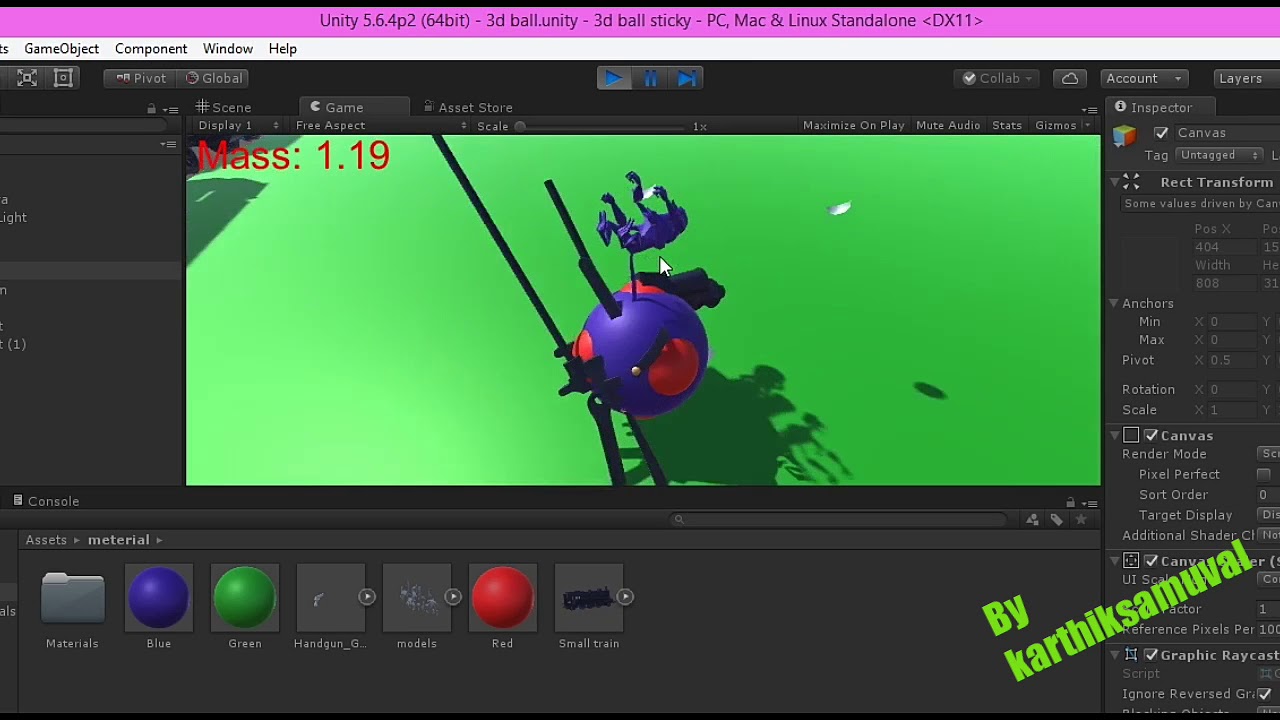Switch to the Asset Store tab
Image resolution: width=1280 pixels, height=720 pixels.
click(x=468, y=107)
